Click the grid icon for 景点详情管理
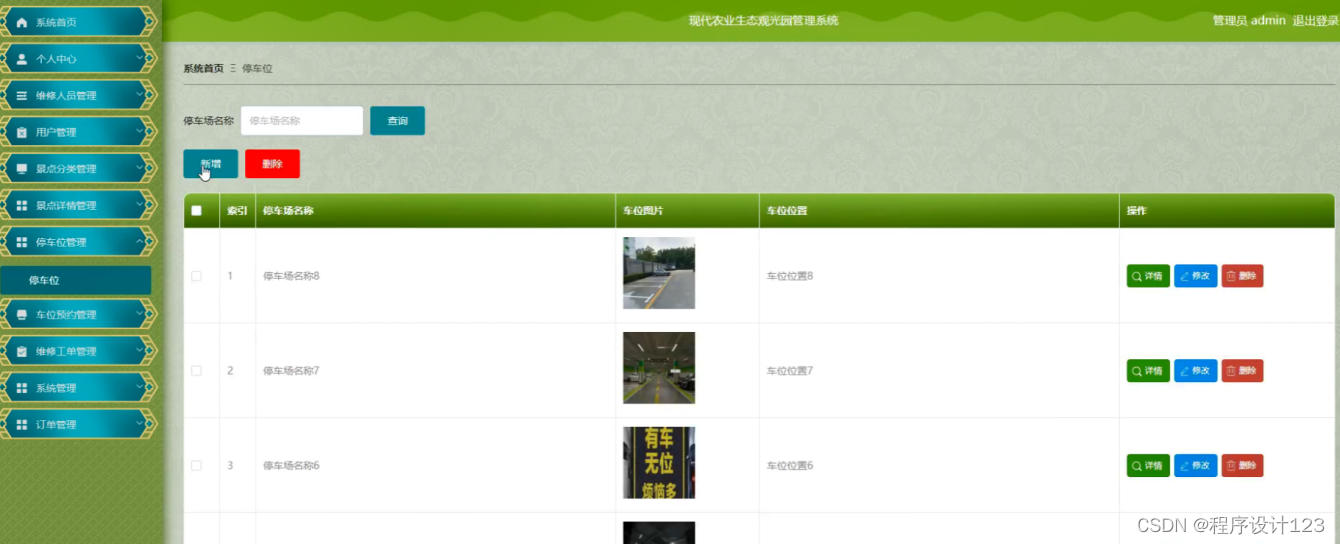 click(x=22, y=205)
